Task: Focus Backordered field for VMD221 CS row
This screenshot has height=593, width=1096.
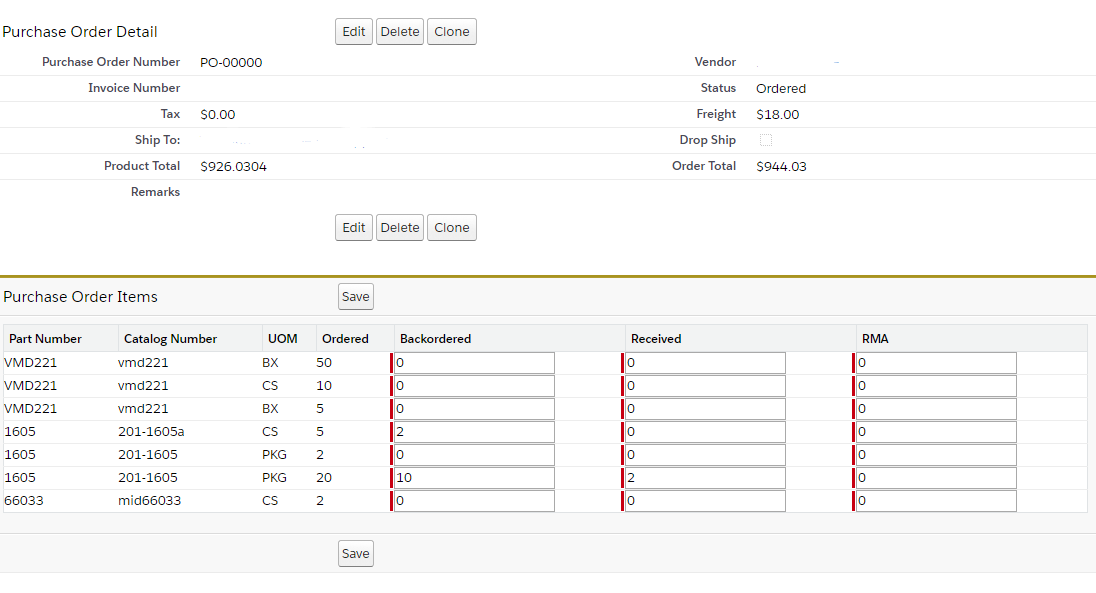Action: coord(473,386)
